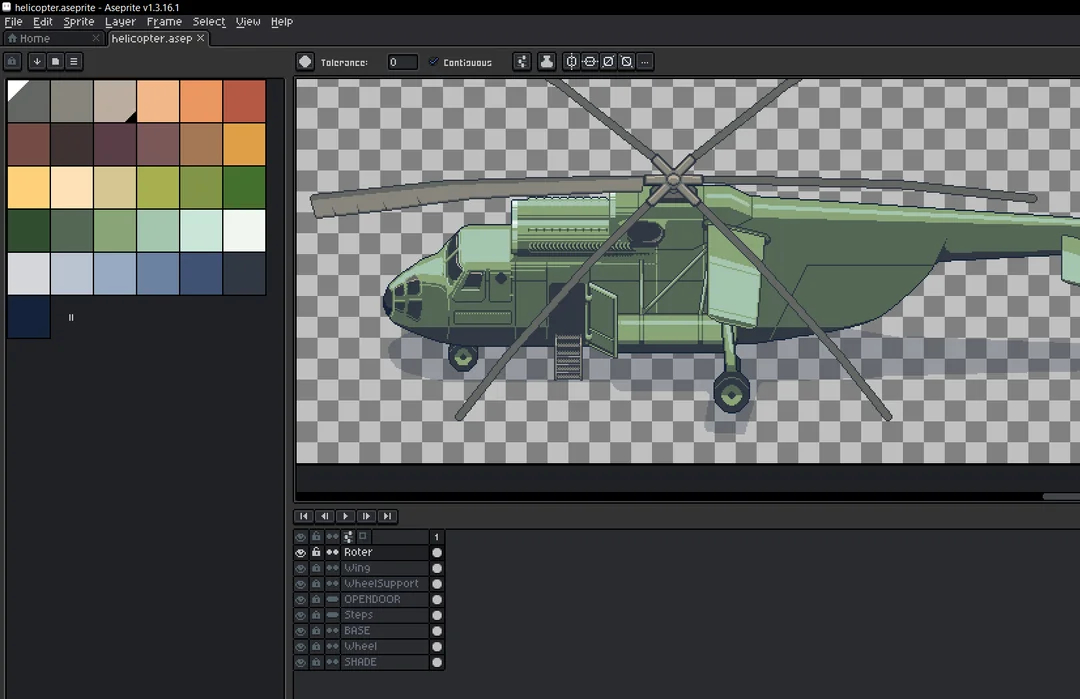1080x699 pixels.
Task: Toggle the Contiguous checkbox
Action: click(x=434, y=62)
